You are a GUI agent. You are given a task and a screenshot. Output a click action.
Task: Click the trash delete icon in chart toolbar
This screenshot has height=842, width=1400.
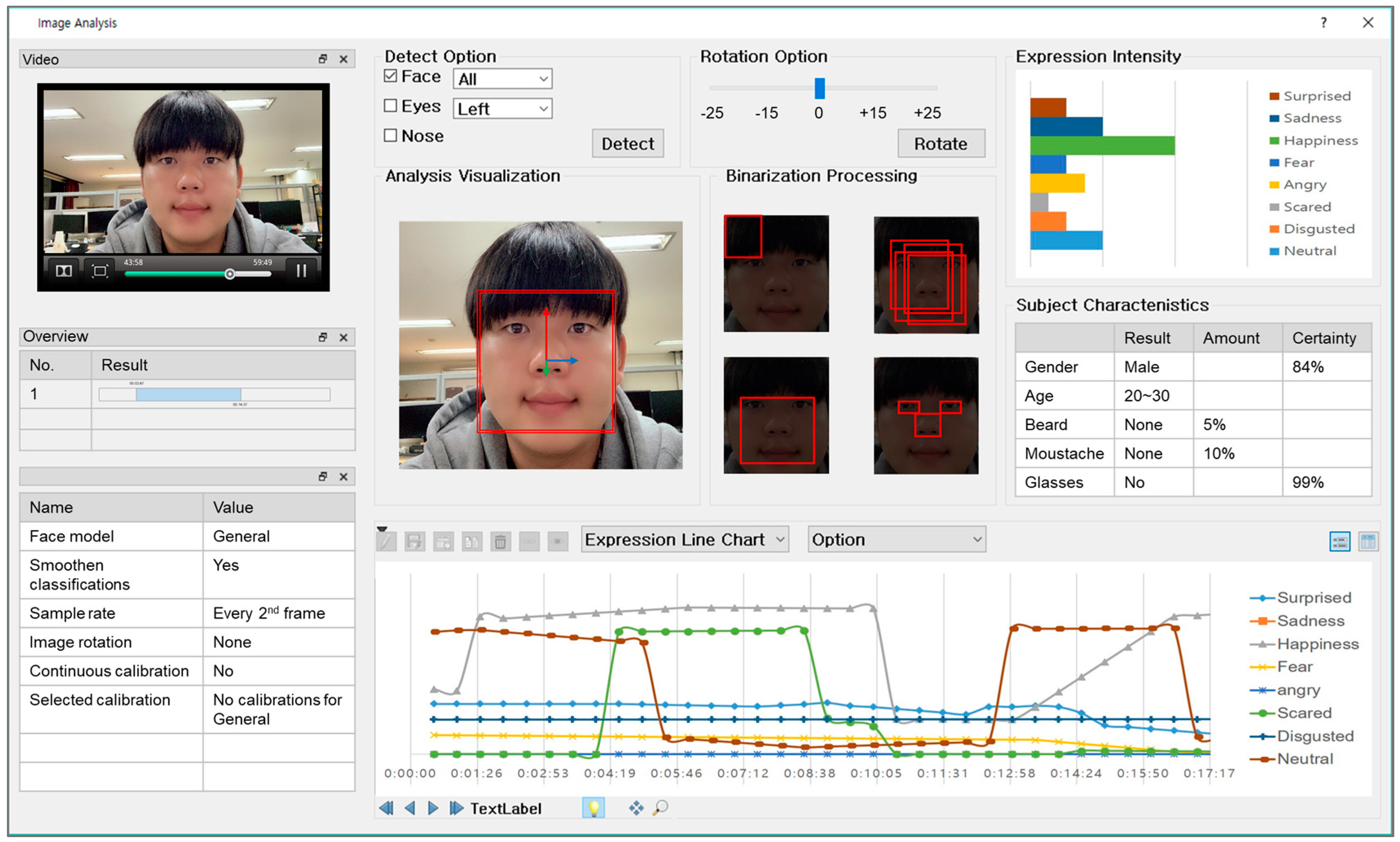[500, 541]
